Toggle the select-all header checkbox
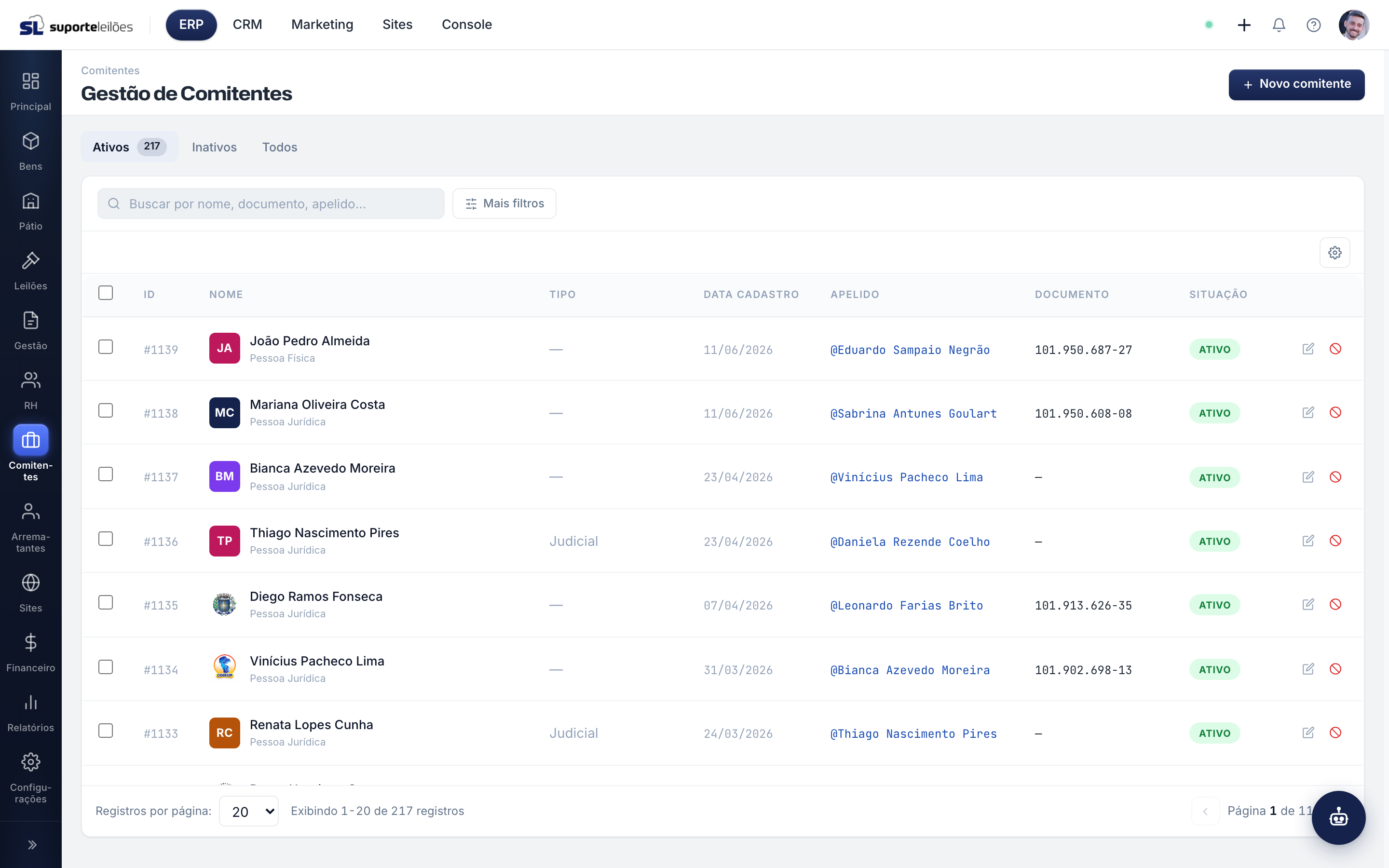Screen dimensions: 1389x868 tap(106, 293)
